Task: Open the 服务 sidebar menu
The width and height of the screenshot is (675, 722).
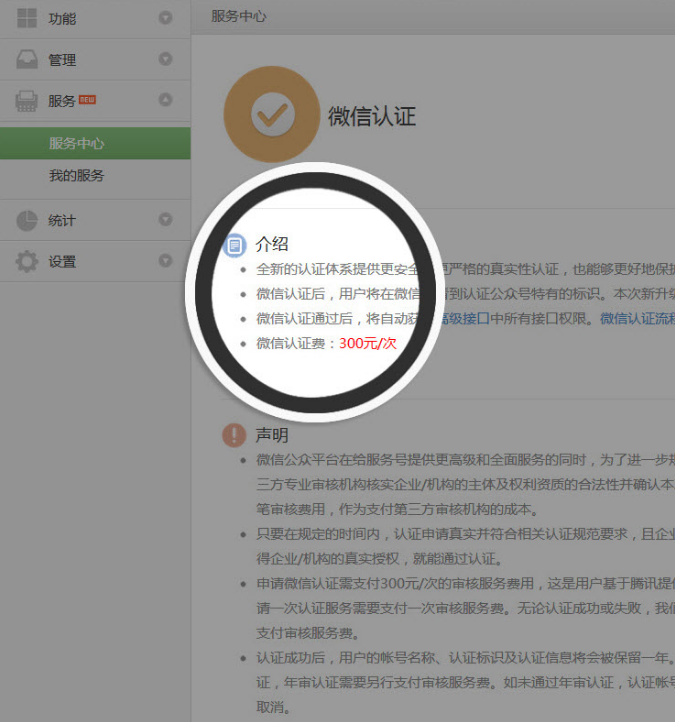Action: (95, 101)
